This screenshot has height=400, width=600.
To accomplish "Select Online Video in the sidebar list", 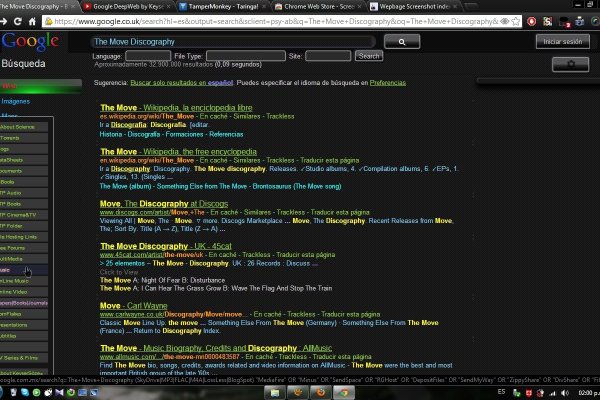I will [x=24, y=292].
